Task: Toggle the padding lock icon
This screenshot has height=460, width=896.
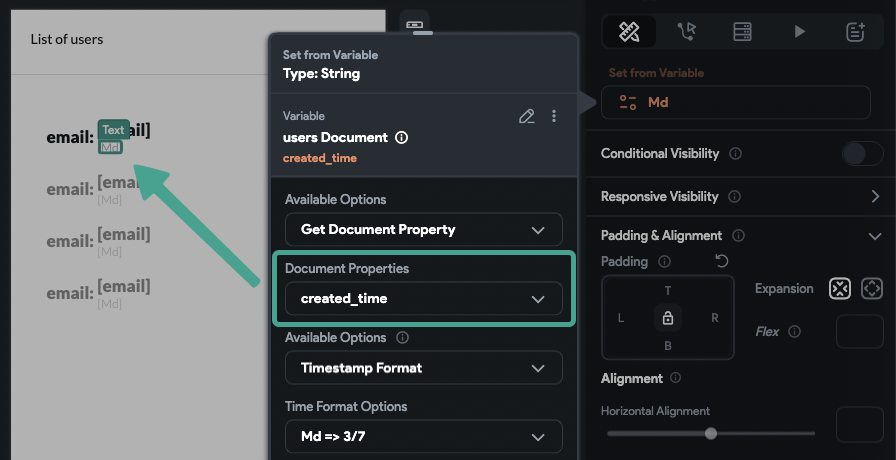Action: pos(667,318)
